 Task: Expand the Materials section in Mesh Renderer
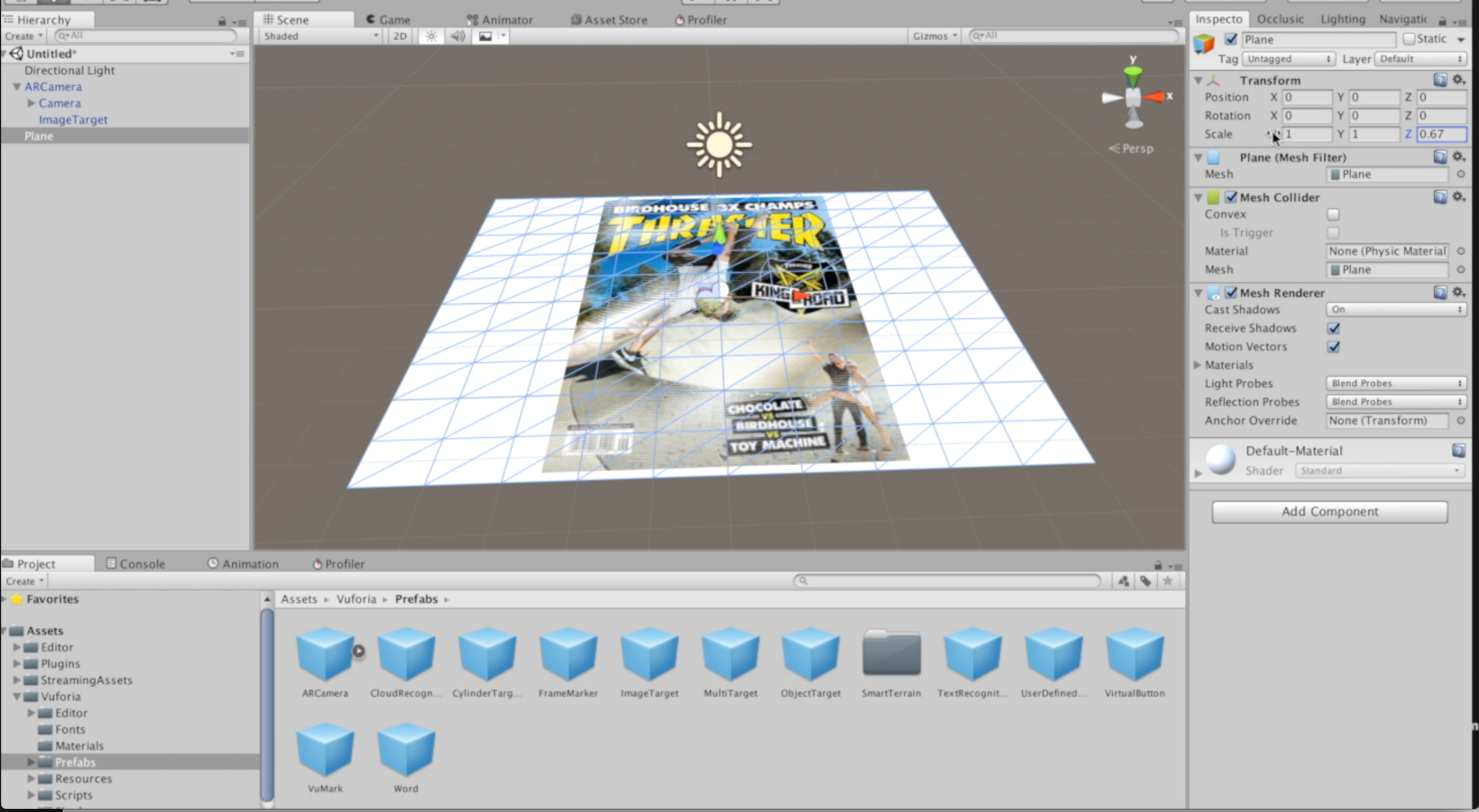click(x=1198, y=365)
